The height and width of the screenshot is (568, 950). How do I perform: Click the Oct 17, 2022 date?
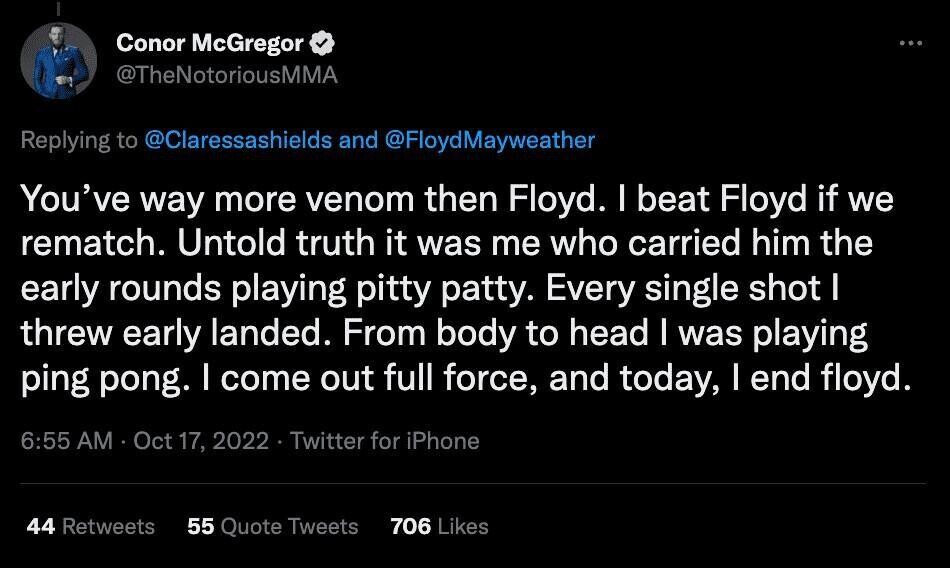tap(201, 441)
